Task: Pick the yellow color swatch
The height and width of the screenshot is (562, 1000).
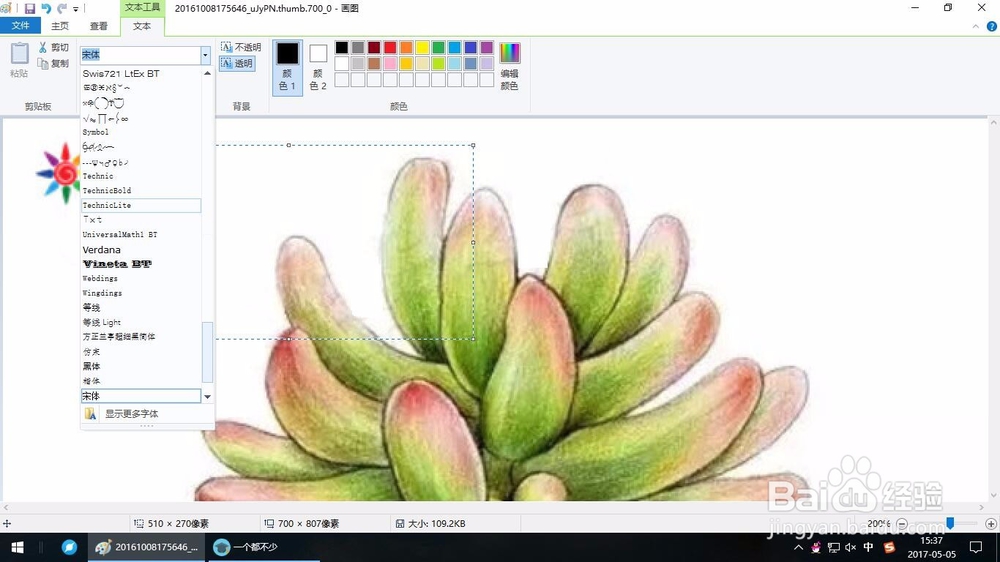Action: point(422,47)
